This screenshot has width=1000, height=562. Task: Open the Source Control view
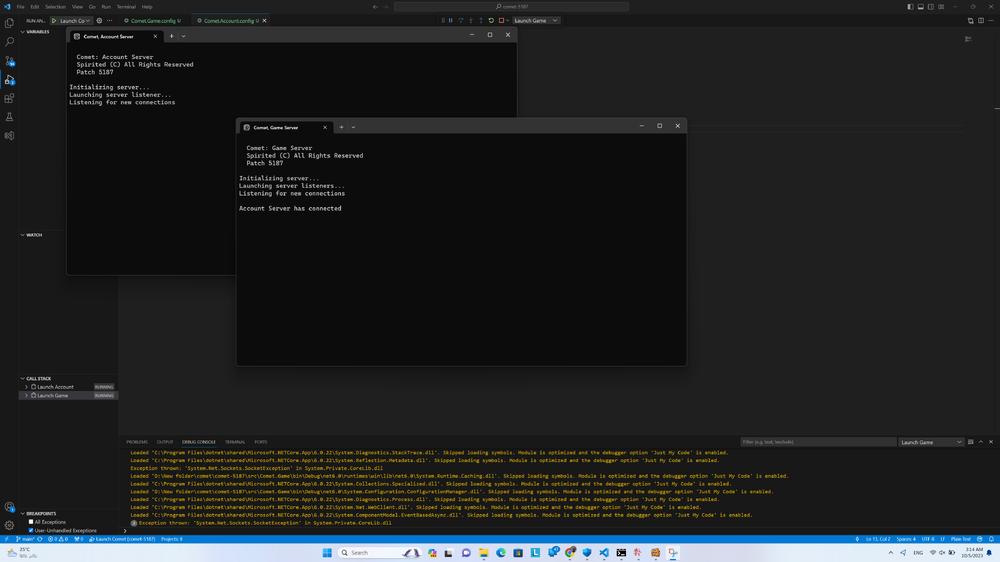pyautogui.click(x=10, y=61)
